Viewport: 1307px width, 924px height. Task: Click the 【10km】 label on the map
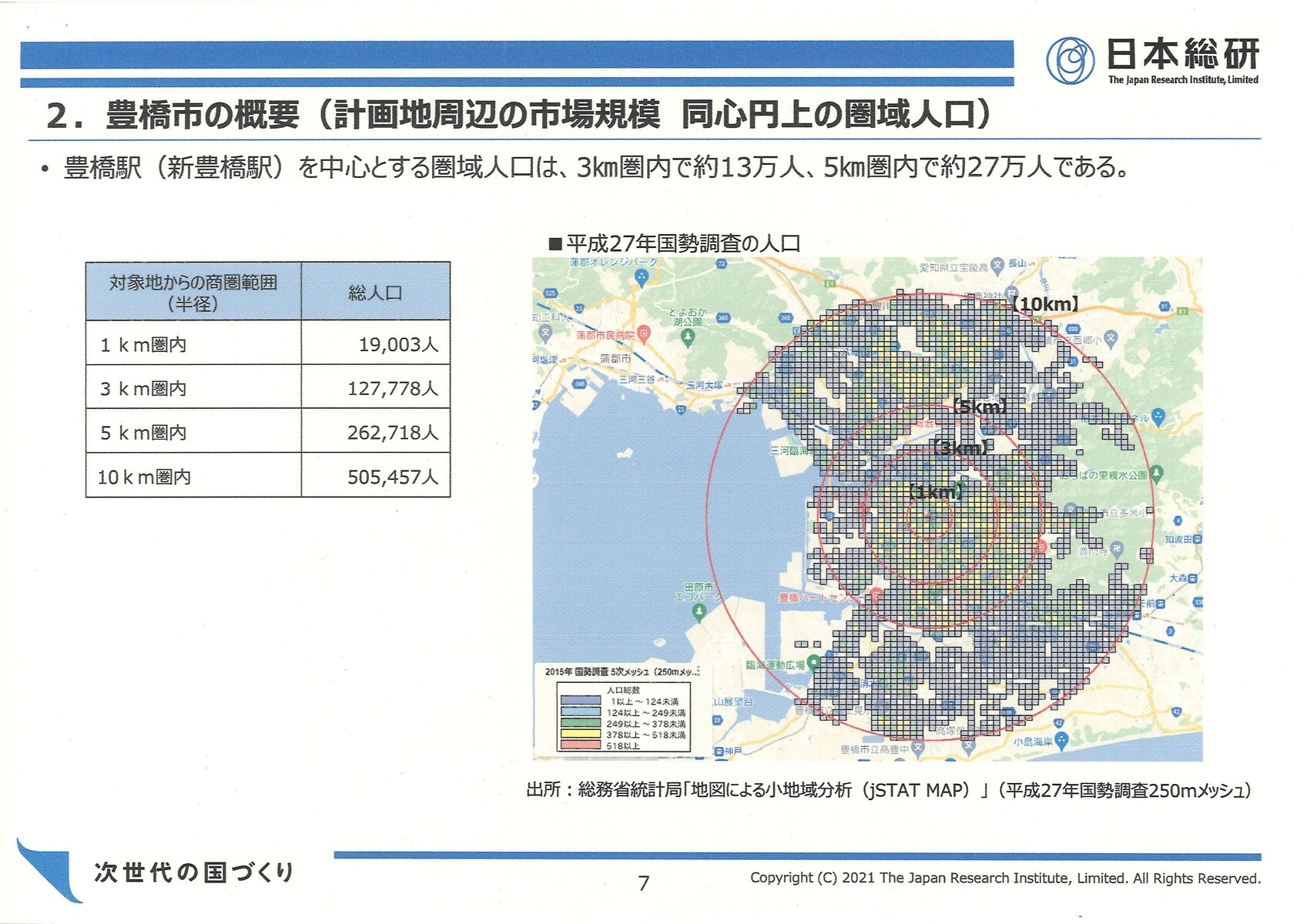click(x=1045, y=304)
